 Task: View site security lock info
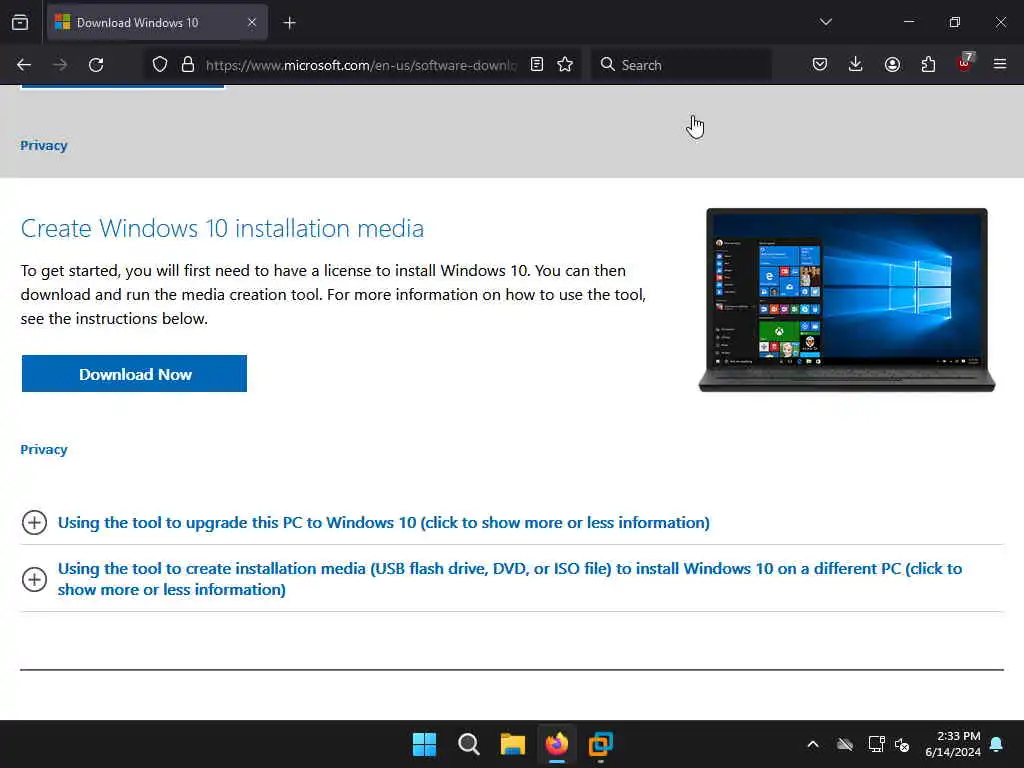[188, 65]
